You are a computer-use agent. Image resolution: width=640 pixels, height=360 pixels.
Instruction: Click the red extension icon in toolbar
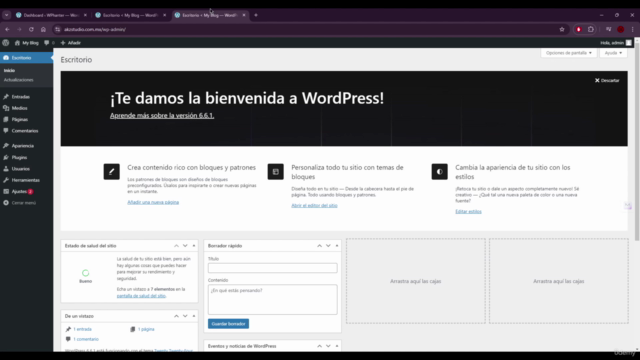click(x=579, y=29)
